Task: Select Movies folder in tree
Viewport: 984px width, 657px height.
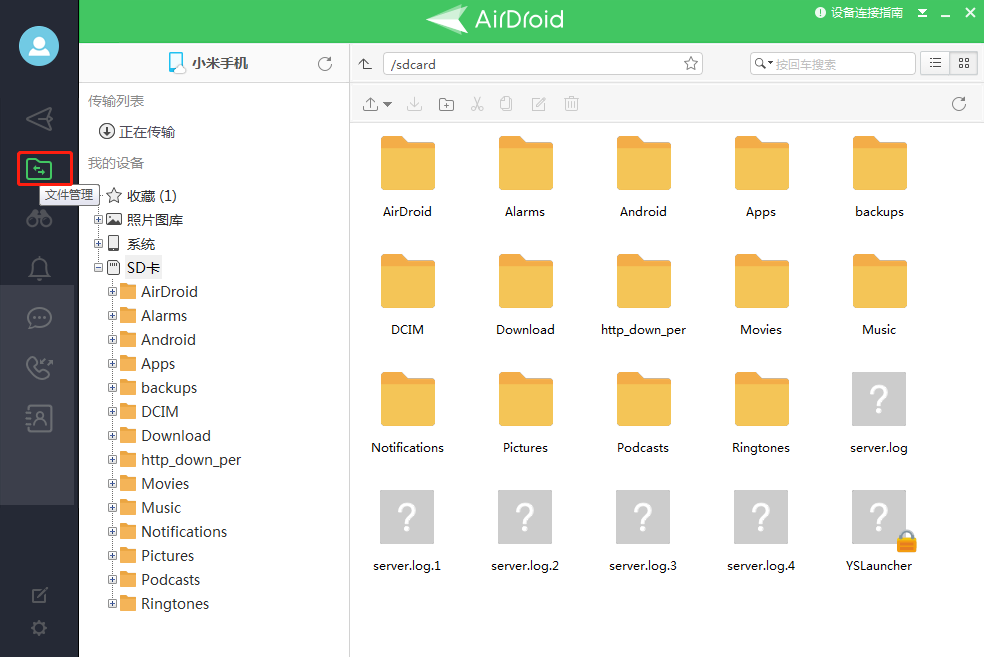Action: pos(165,484)
